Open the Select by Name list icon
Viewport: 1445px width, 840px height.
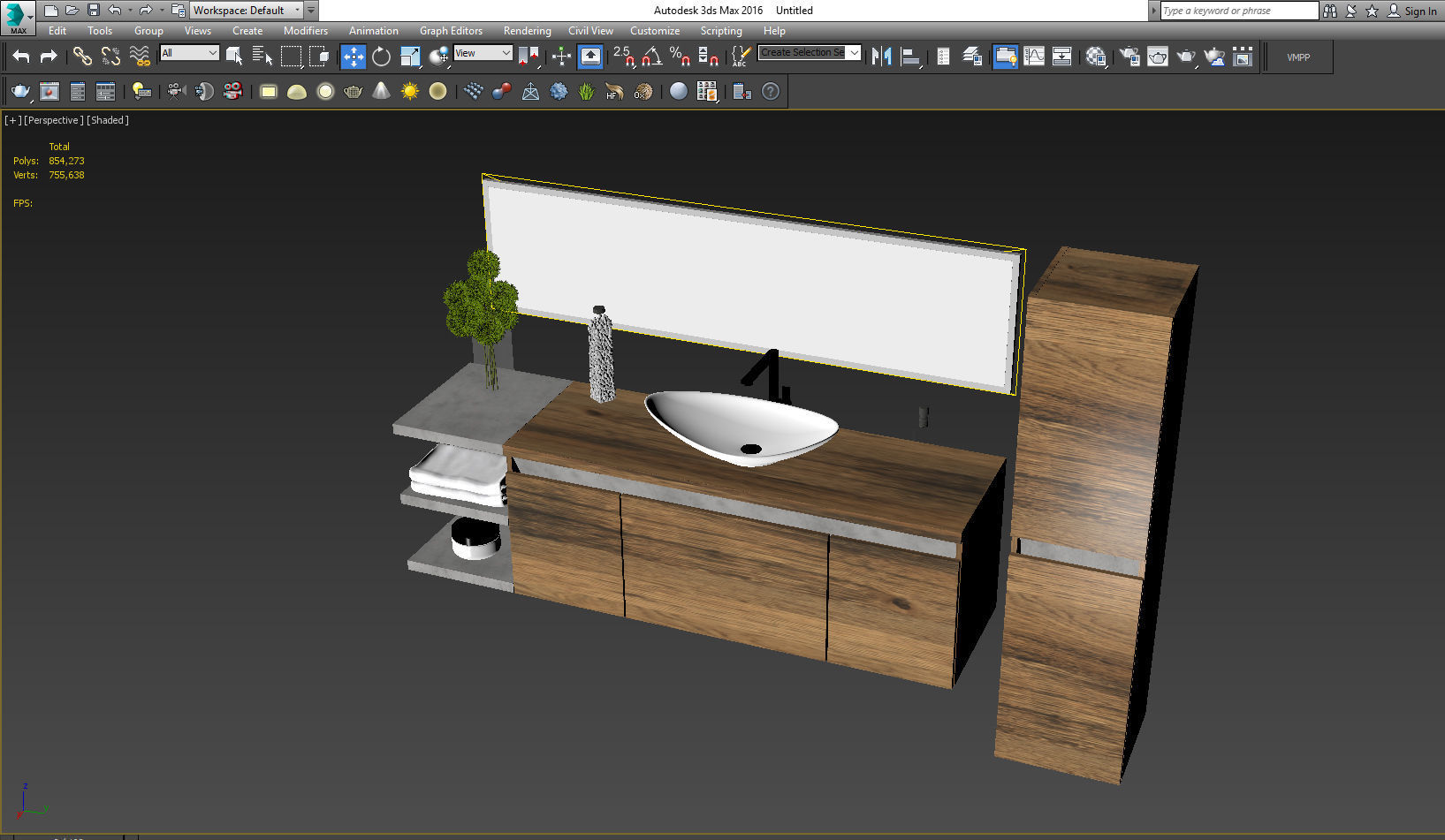pos(262,57)
